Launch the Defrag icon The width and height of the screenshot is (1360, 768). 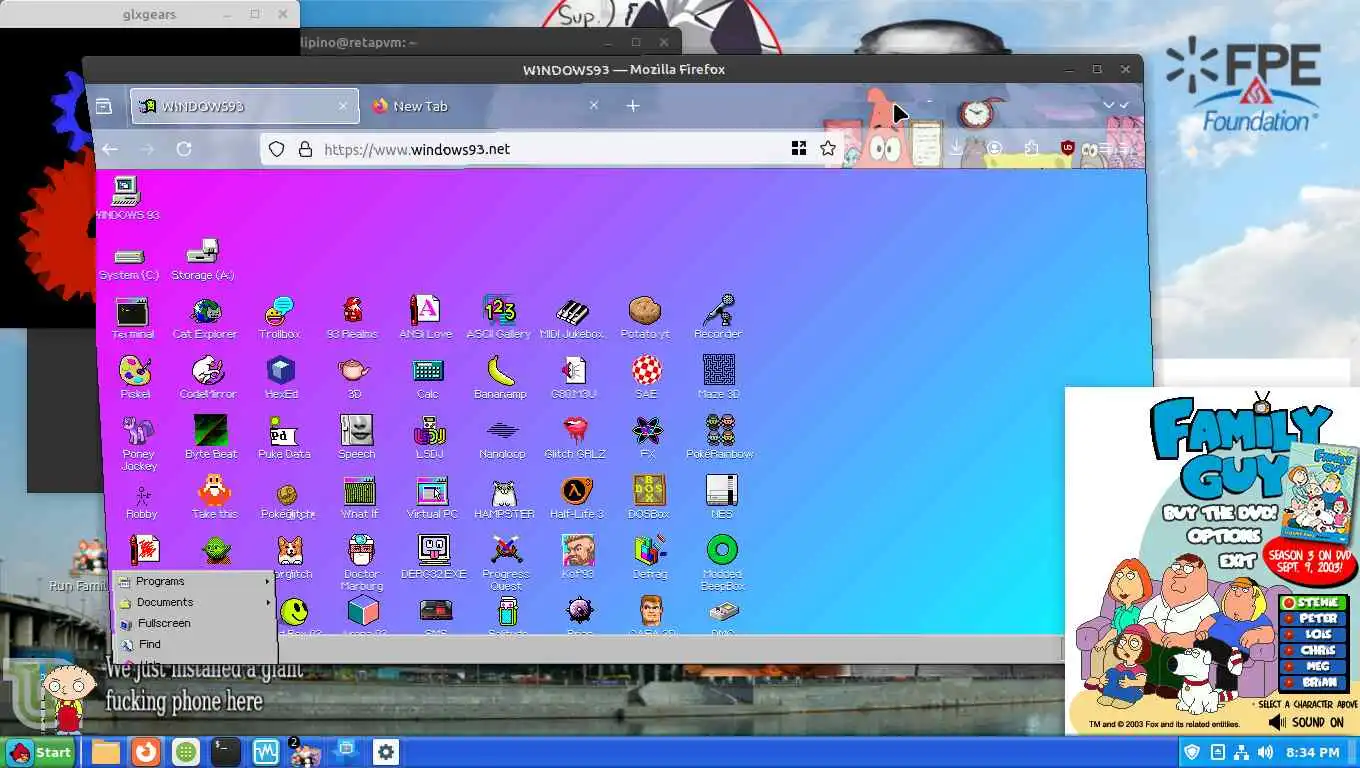coord(650,557)
